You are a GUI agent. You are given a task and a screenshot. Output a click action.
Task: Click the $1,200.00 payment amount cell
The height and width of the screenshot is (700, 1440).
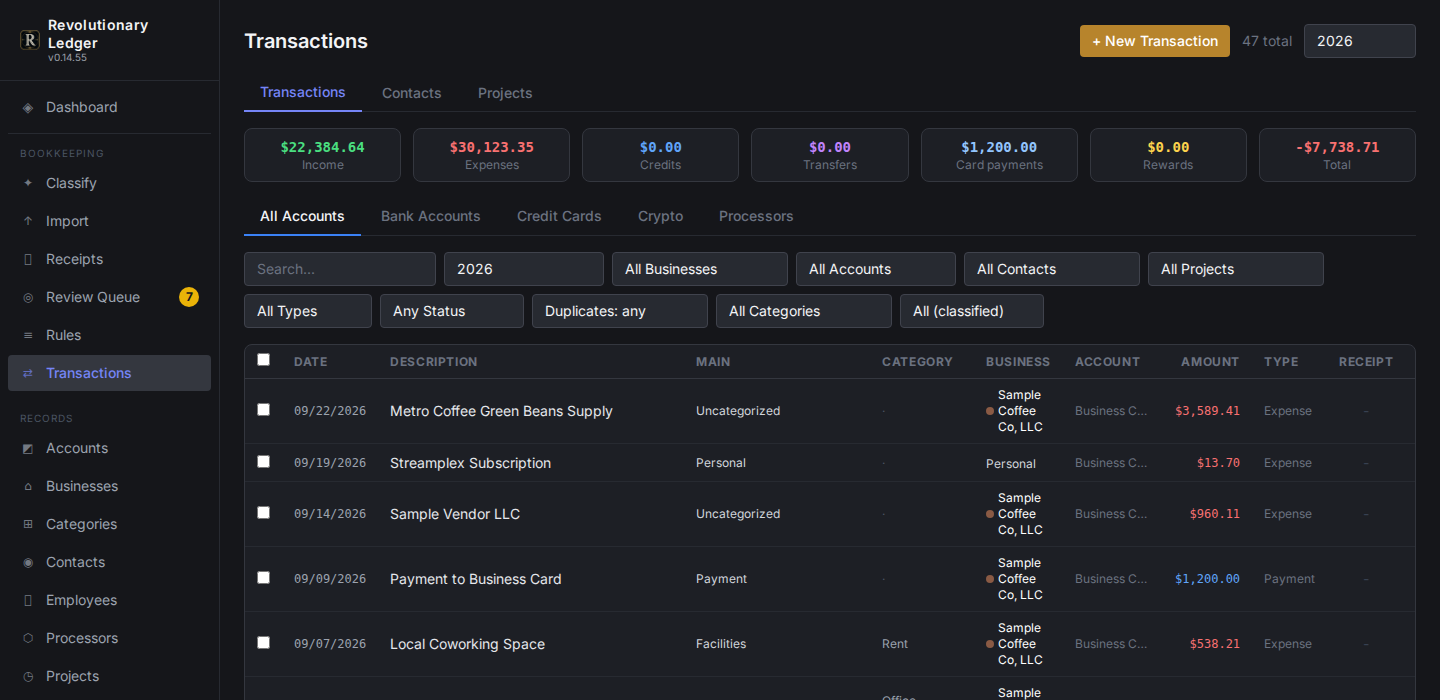[1207, 579]
